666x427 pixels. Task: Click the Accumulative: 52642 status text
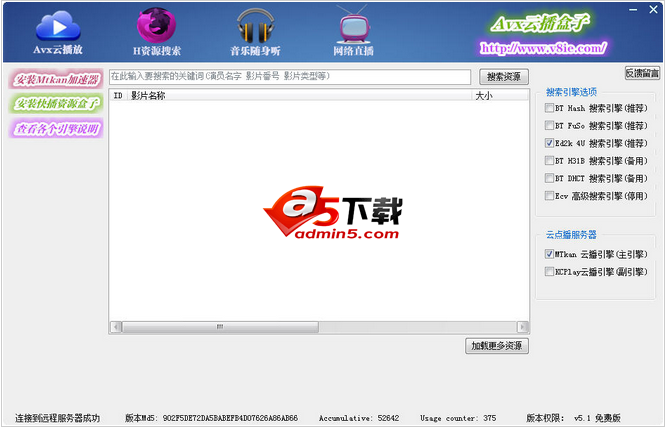point(359,418)
